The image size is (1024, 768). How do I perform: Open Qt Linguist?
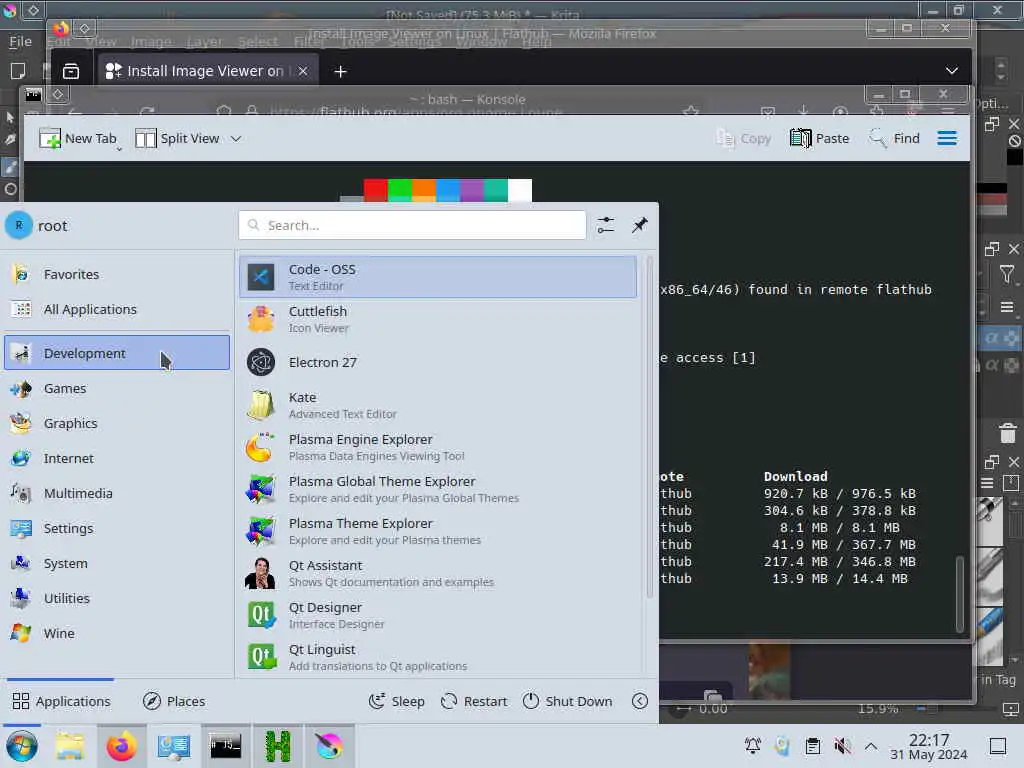pos(438,657)
